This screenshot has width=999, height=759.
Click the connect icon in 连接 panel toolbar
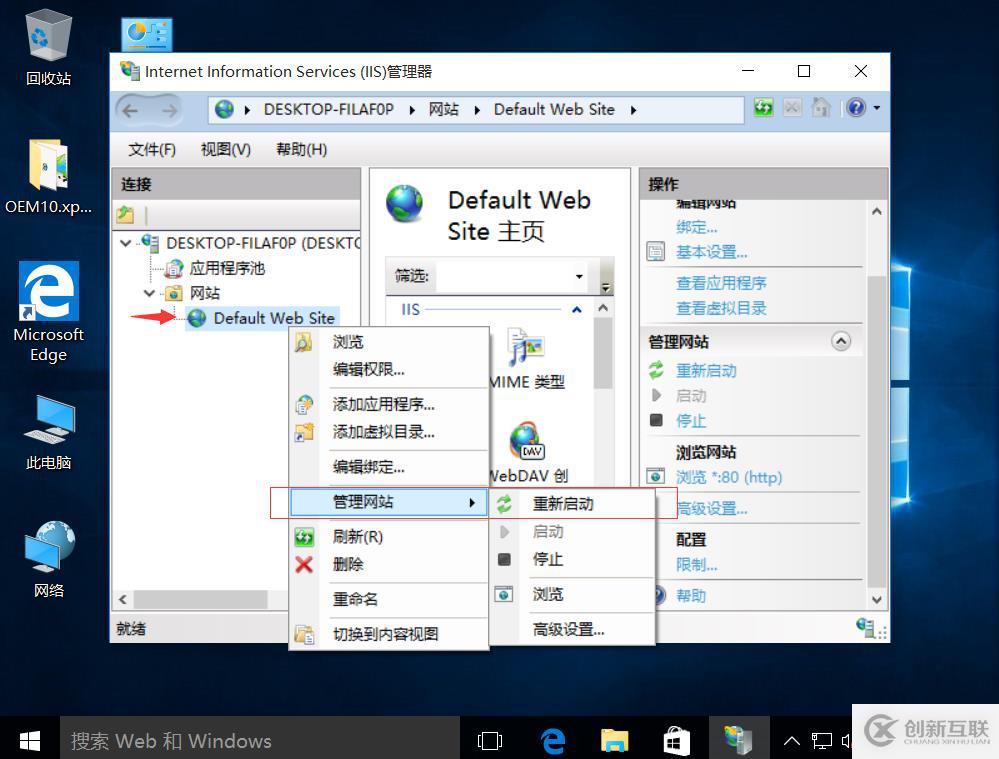pos(126,215)
